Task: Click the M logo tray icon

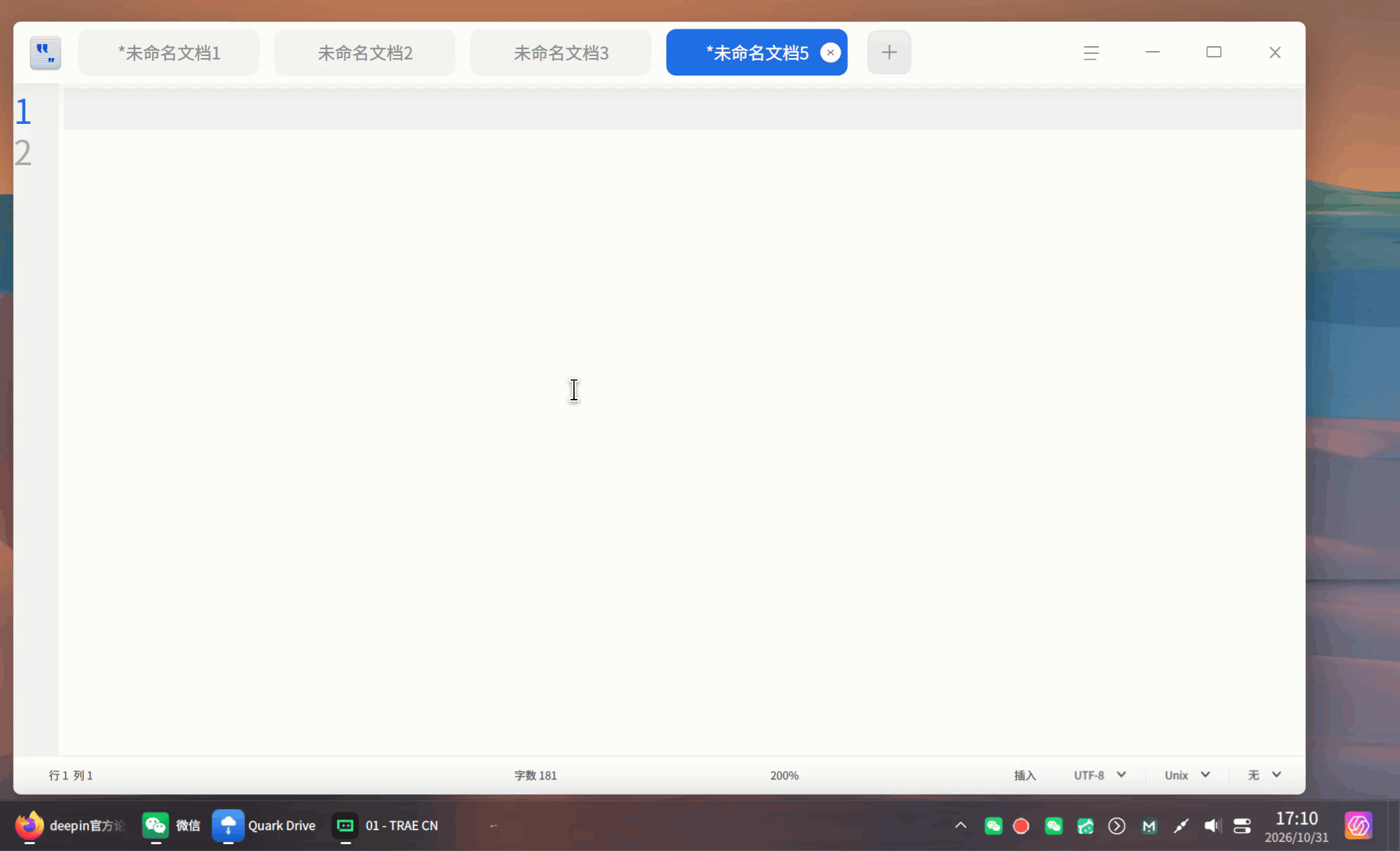Action: [1149, 827]
